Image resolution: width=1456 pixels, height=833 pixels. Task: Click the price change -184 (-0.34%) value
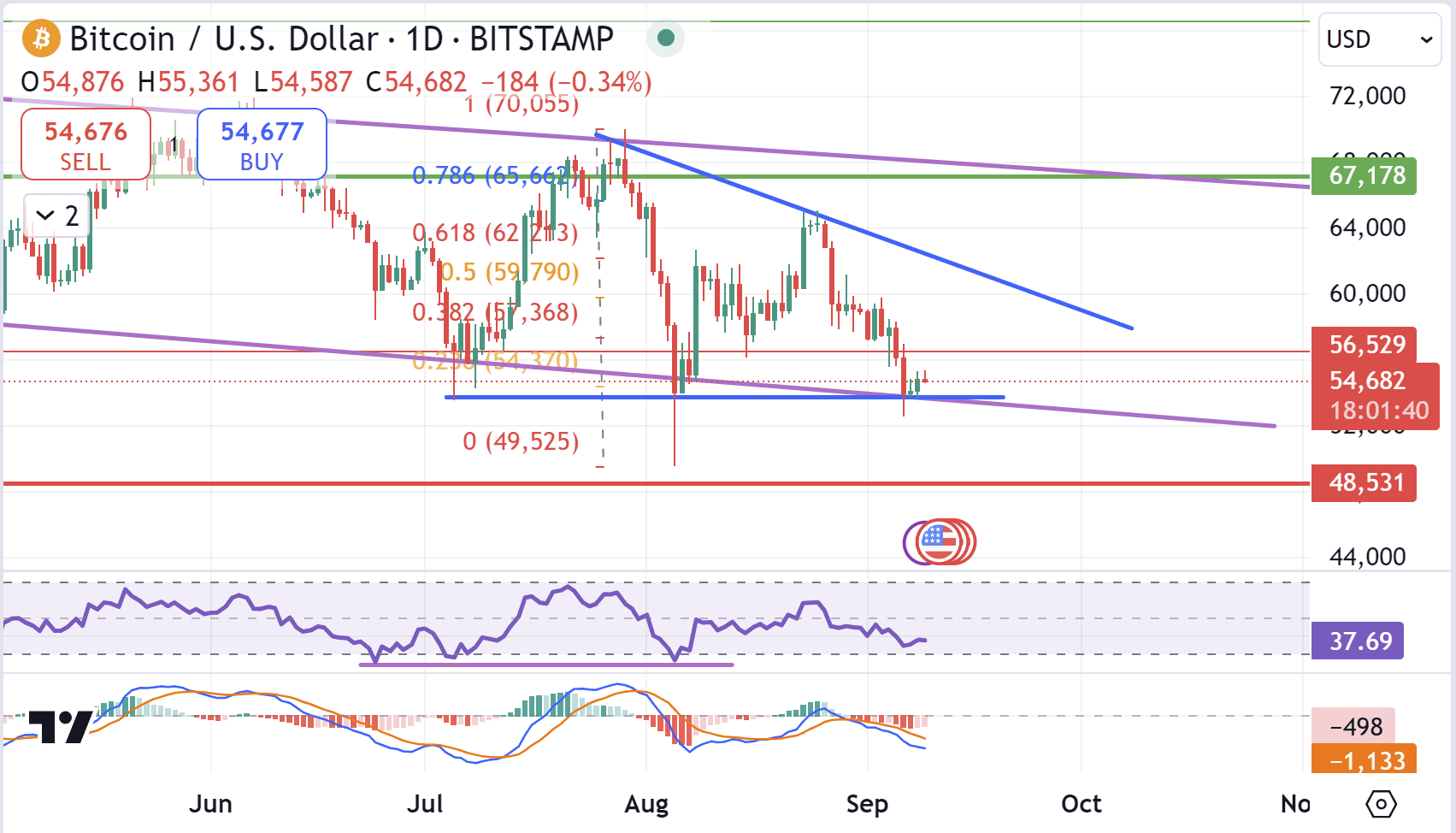(x=567, y=82)
